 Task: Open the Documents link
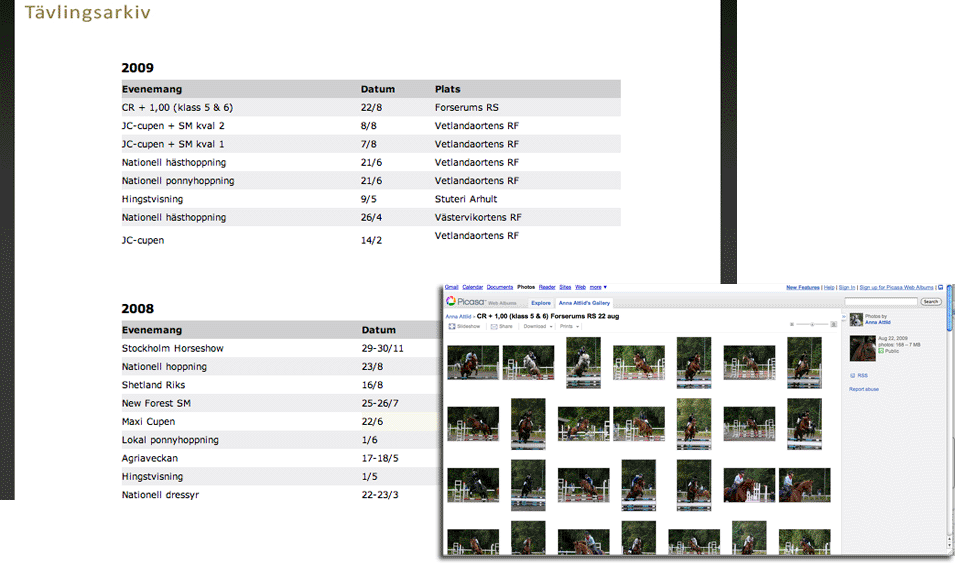pos(500,287)
